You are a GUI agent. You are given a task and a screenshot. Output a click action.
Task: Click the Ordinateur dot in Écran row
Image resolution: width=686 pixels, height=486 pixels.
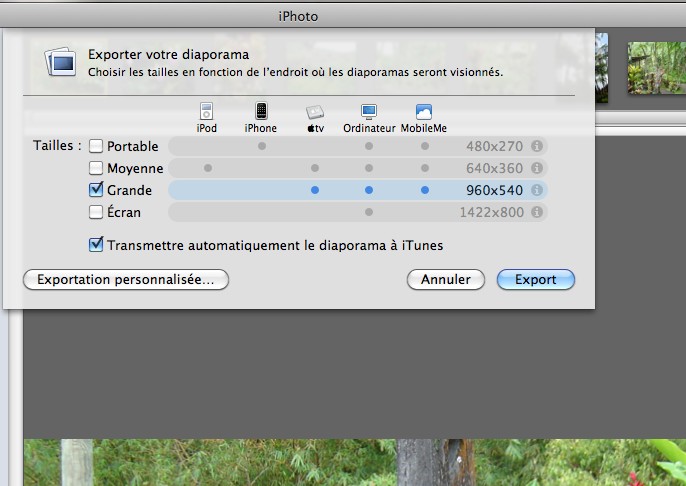[x=369, y=212]
